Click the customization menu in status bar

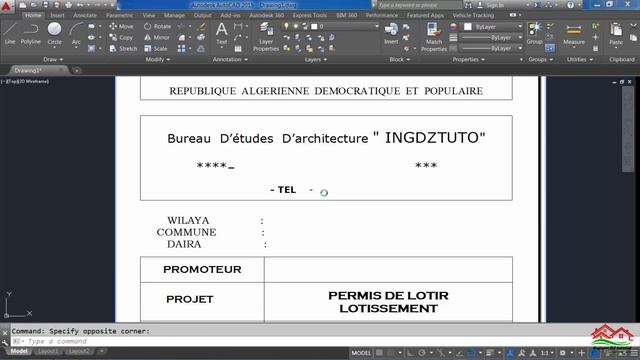pyautogui.click(x=635, y=353)
